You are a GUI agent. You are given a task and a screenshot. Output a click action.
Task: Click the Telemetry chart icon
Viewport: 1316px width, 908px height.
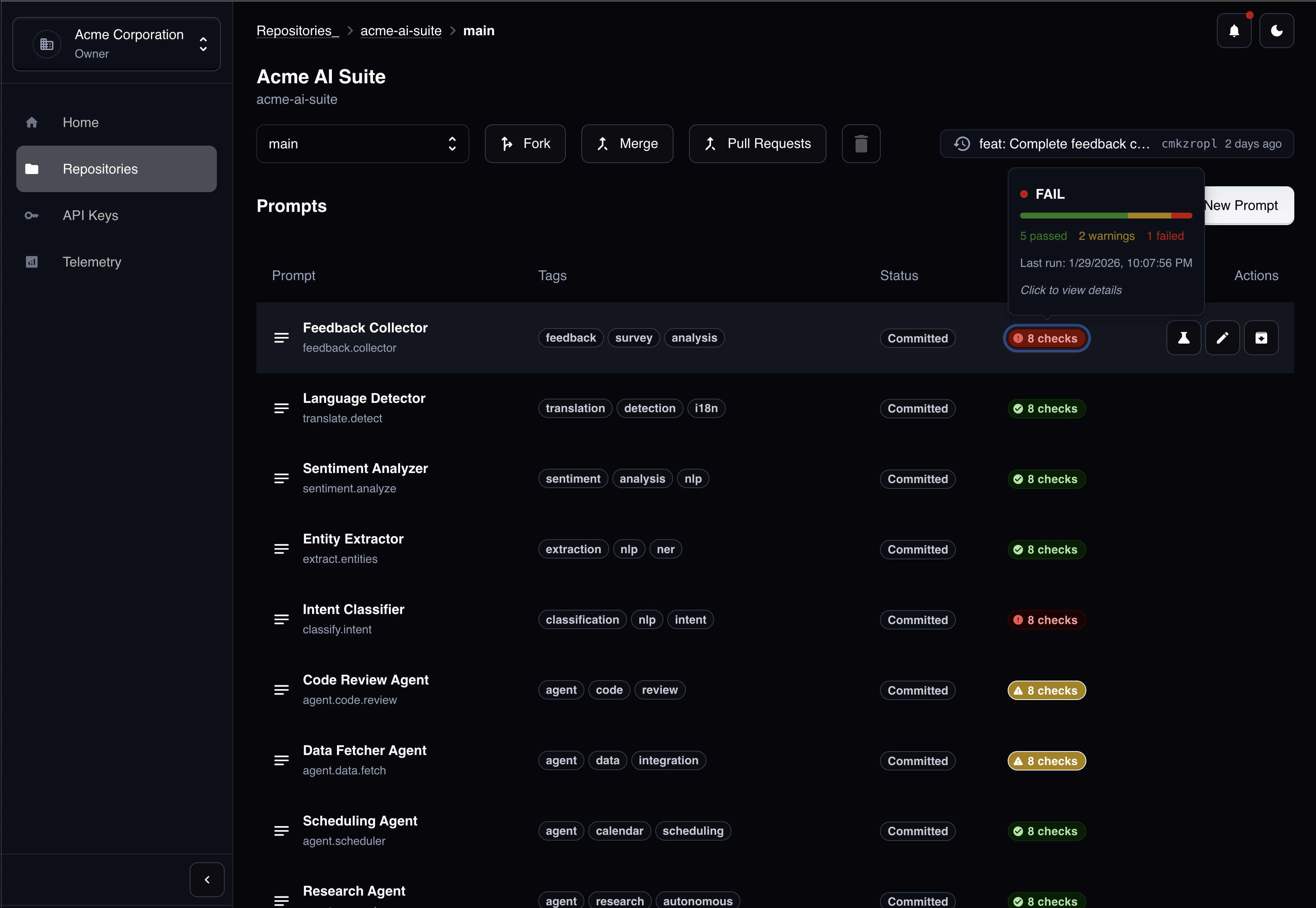pyautogui.click(x=32, y=262)
